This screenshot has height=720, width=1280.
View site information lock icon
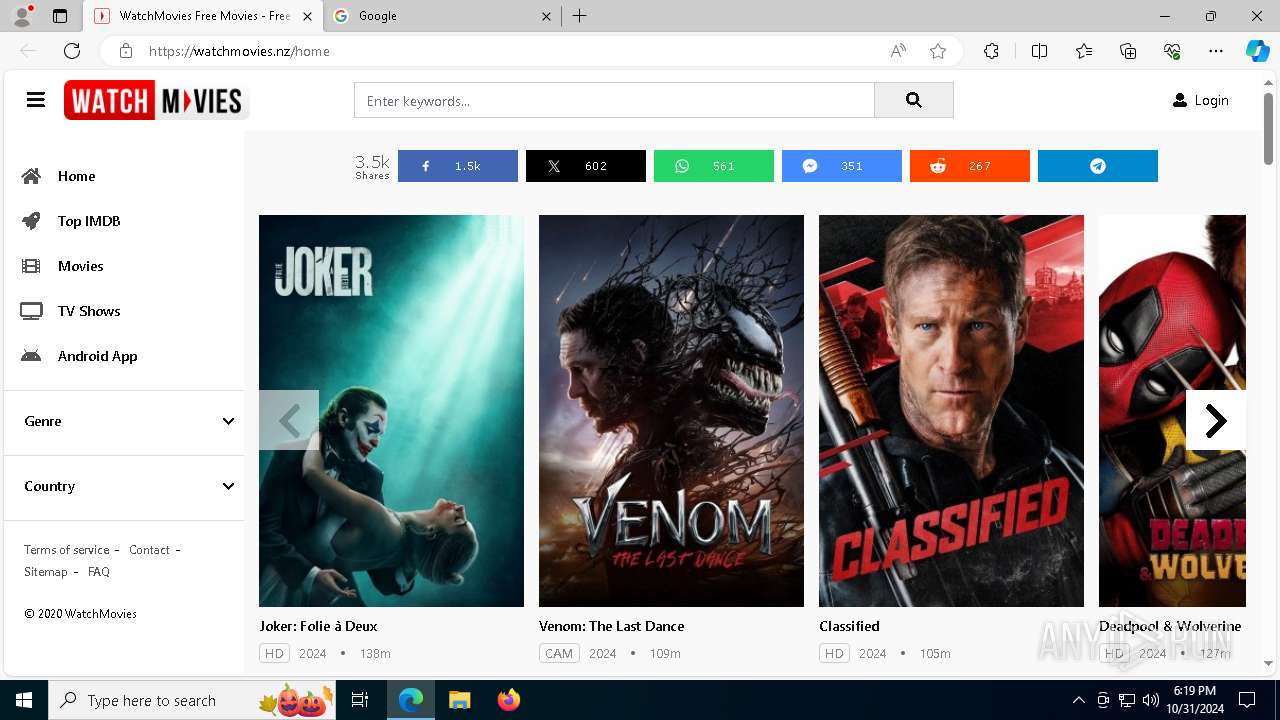pyautogui.click(x=125, y=51)
